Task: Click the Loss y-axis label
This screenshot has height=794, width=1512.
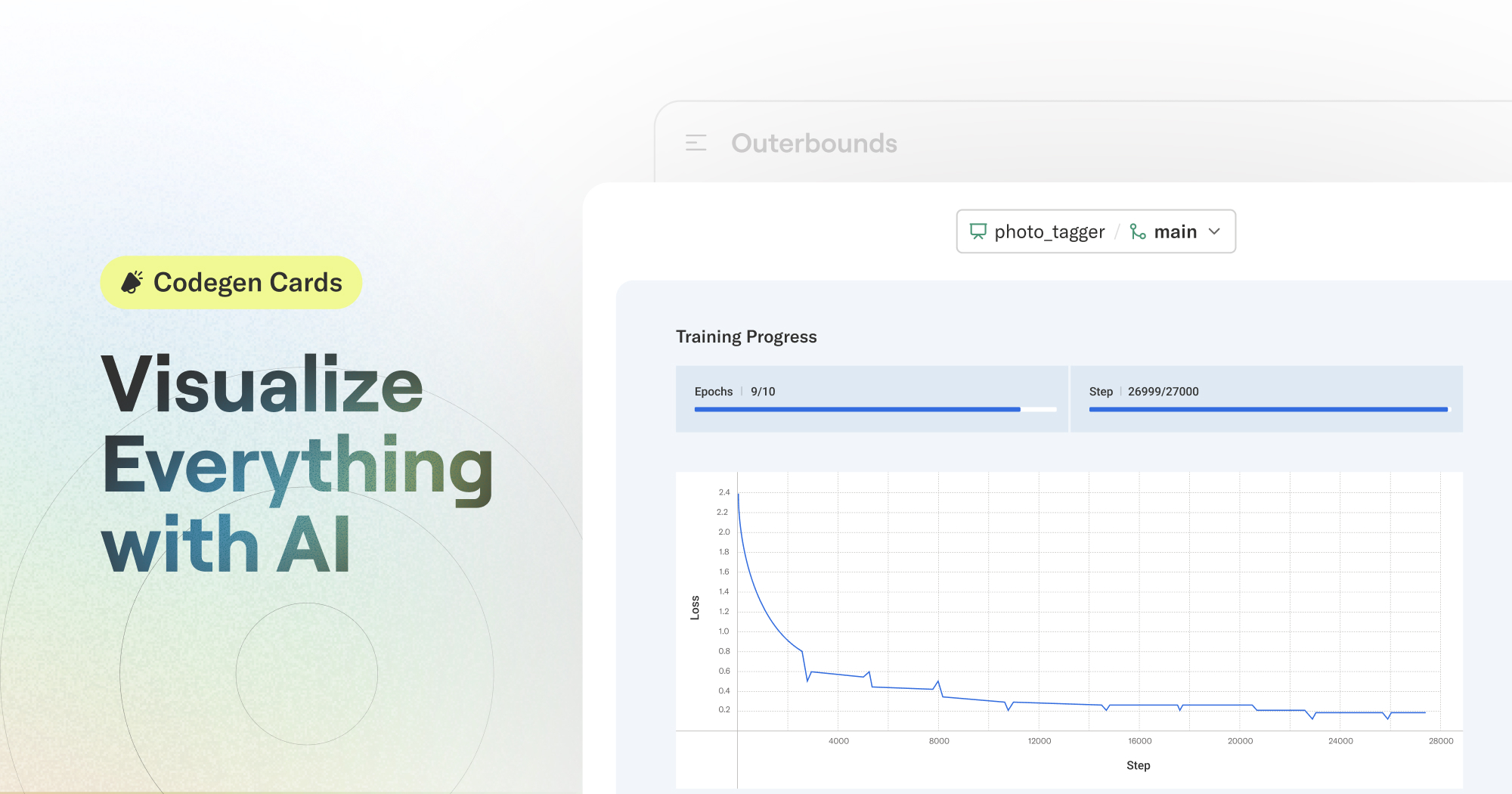Action: click(695, 608)
